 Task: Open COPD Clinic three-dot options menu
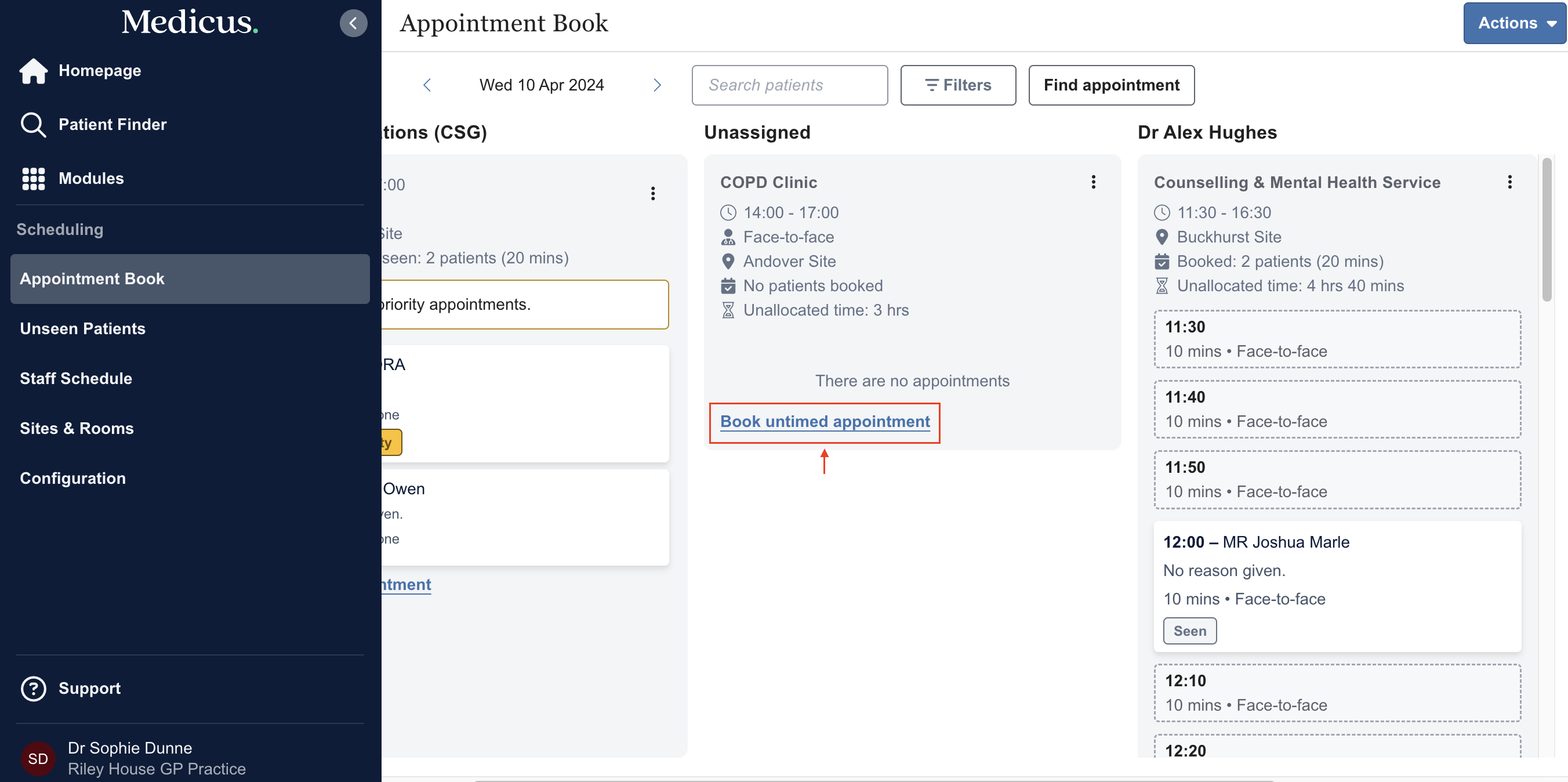tap(1093, 182)
